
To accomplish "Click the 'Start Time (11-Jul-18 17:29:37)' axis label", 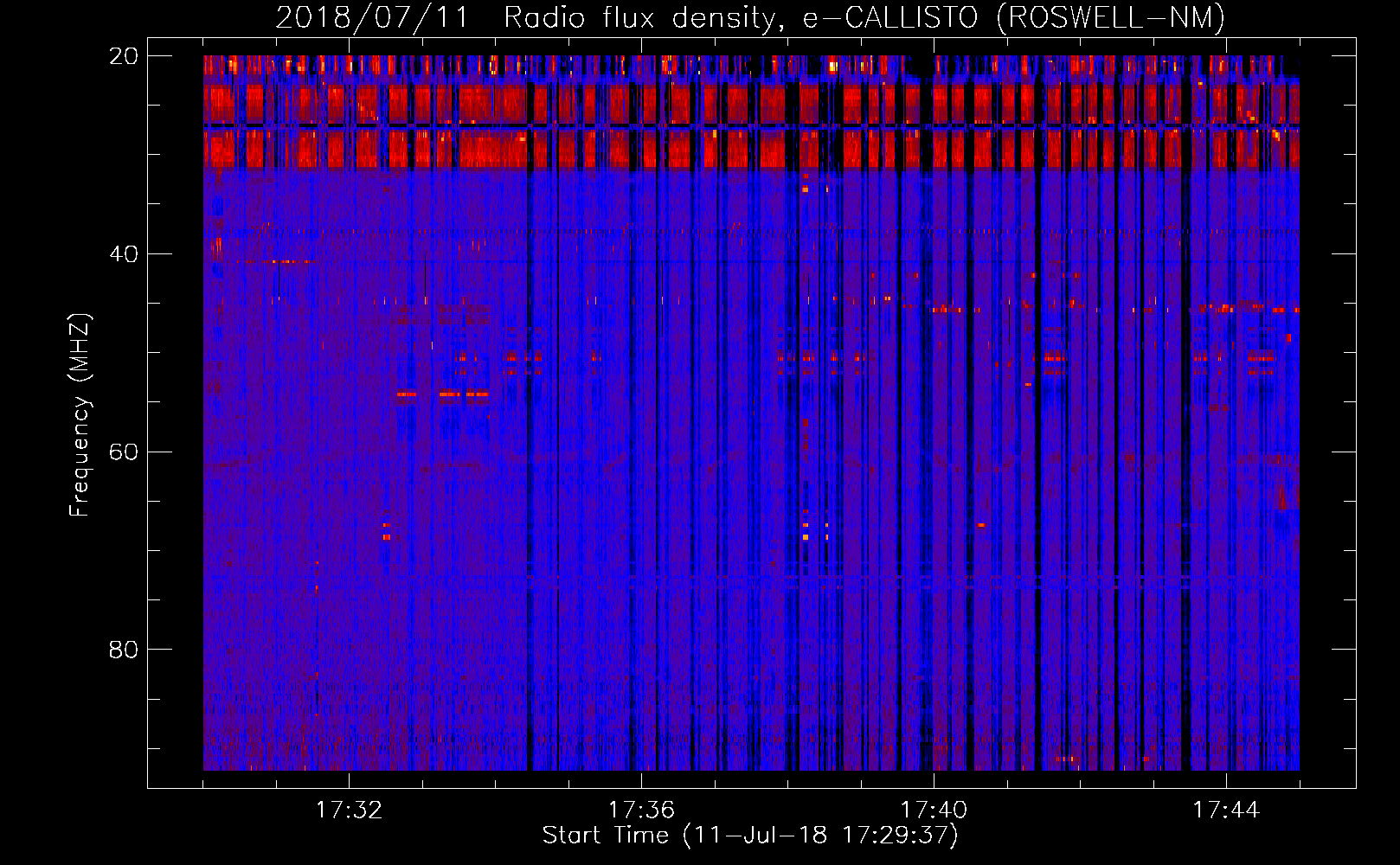I will (x=750, y=836).
